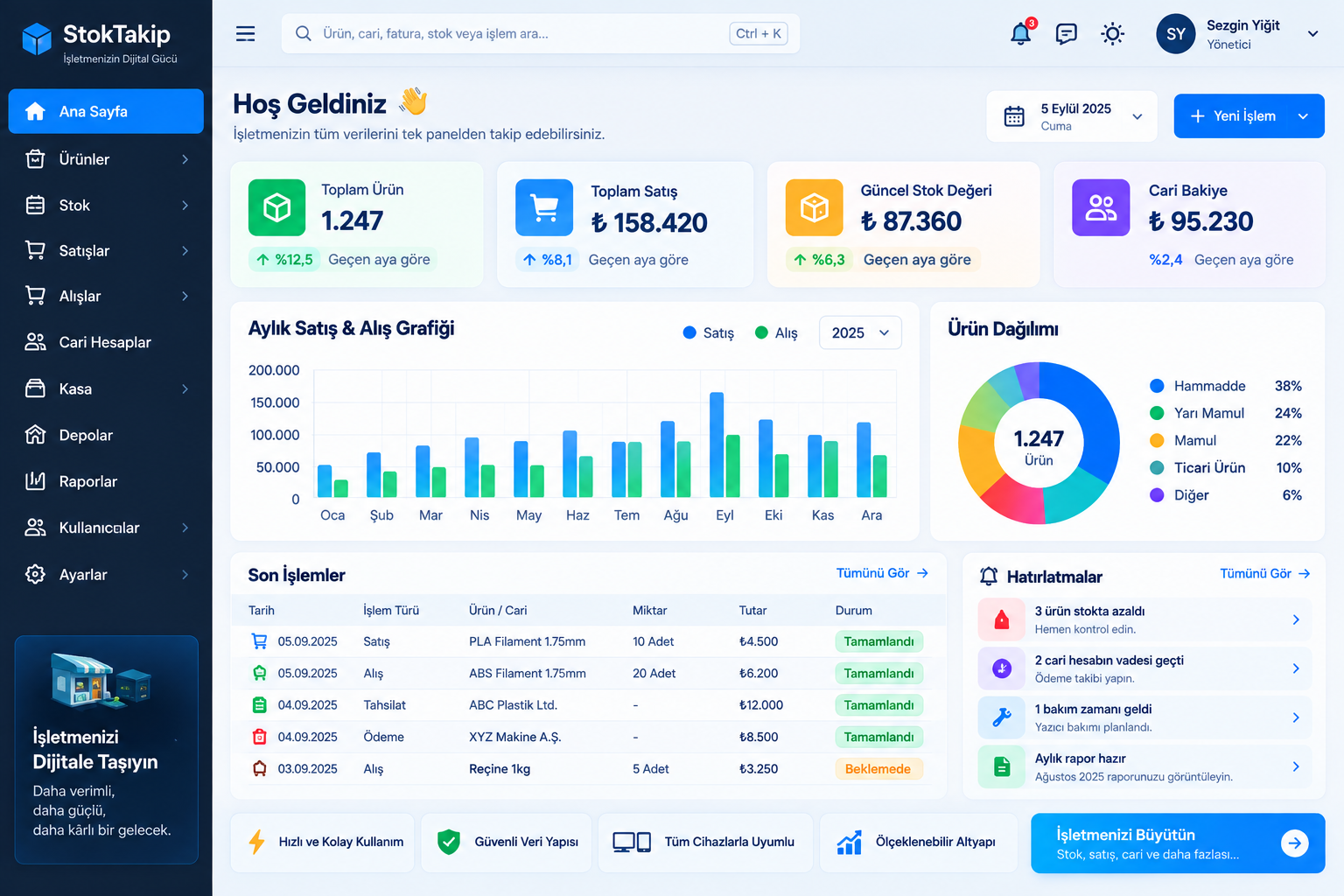Screen dimensions: 1344x896
Task: Click the 'PLA Filament 1.75mm' row cell
Action: [x=527, y=641]
